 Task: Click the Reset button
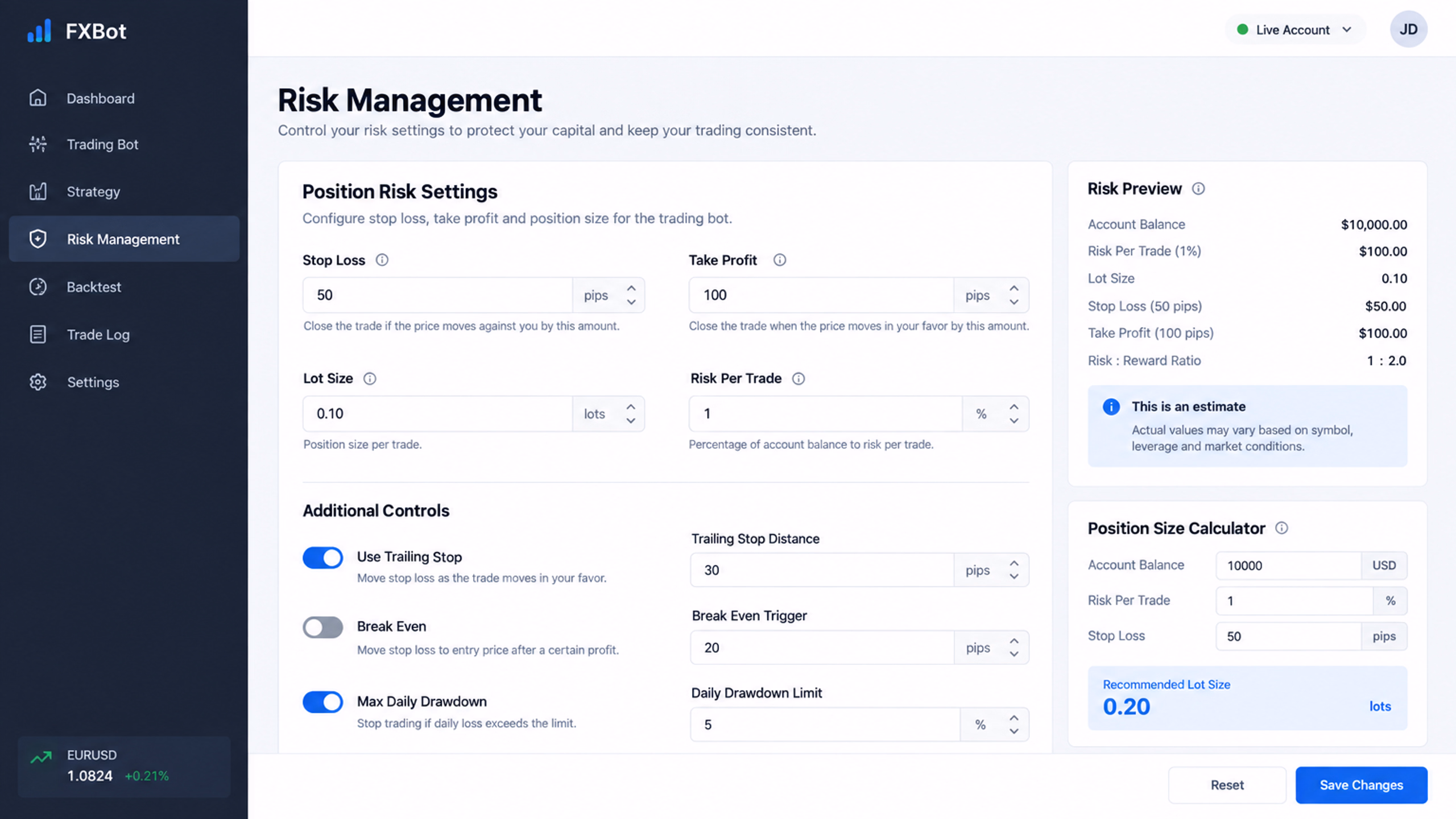point(1227,785)
